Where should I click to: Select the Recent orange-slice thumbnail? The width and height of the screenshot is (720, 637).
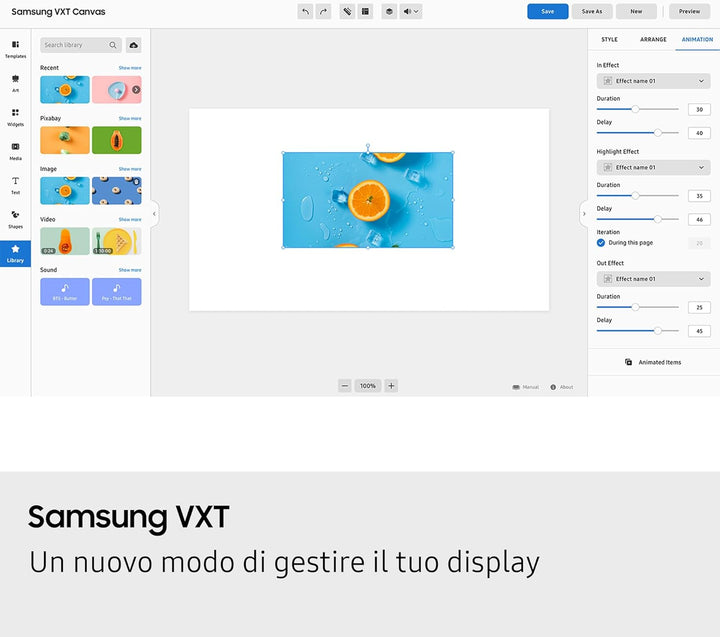pyautogui.click(x=65, y=90)
